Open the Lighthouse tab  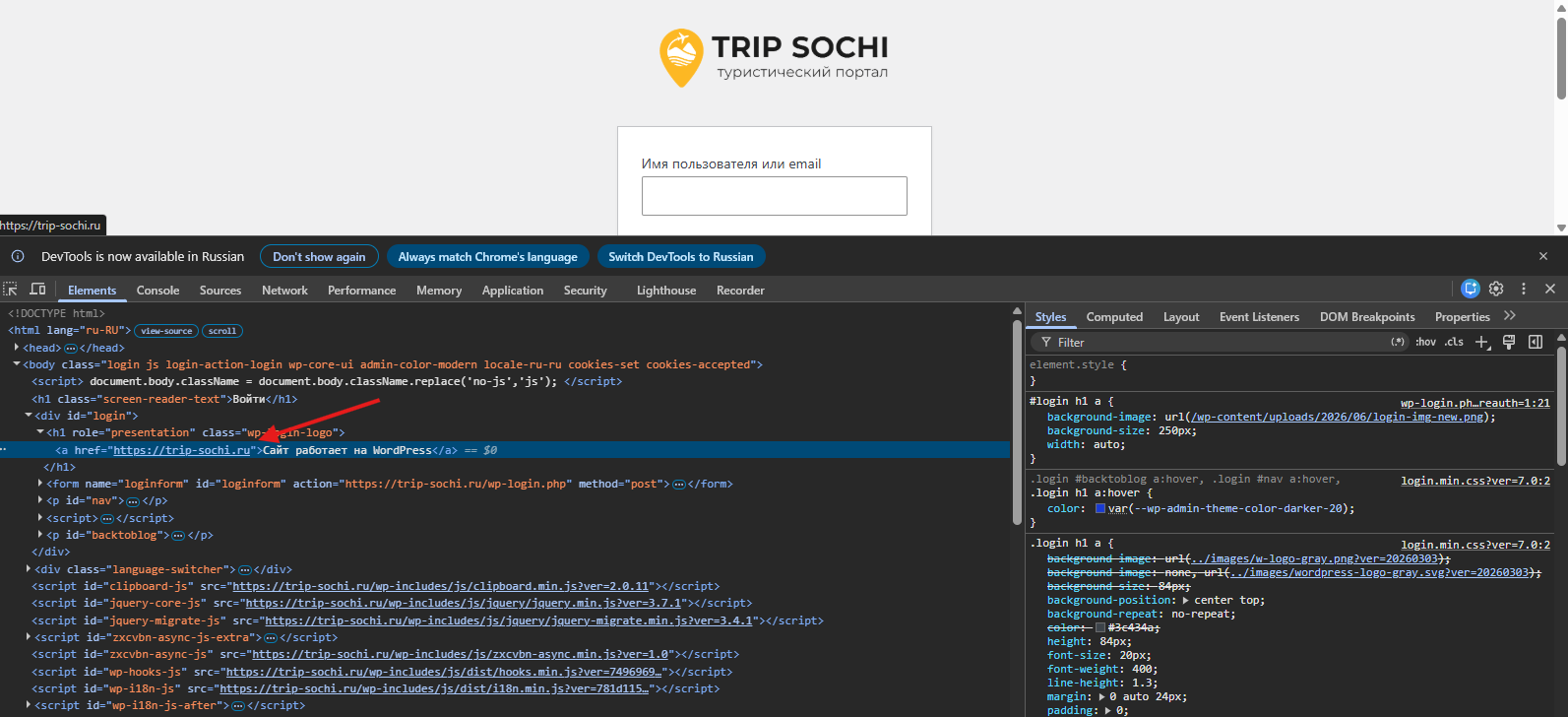click(666, 291)
